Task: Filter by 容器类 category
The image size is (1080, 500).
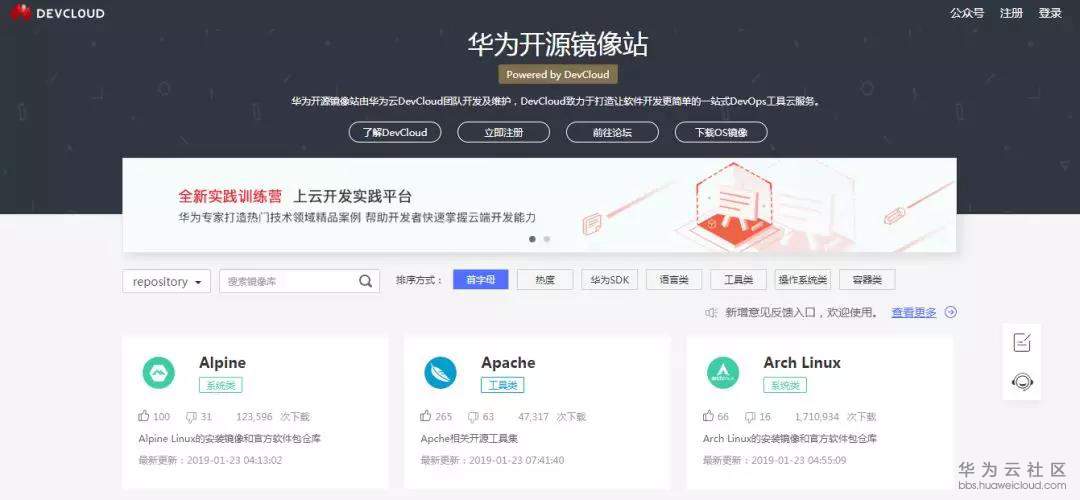Action: (867, 280)
